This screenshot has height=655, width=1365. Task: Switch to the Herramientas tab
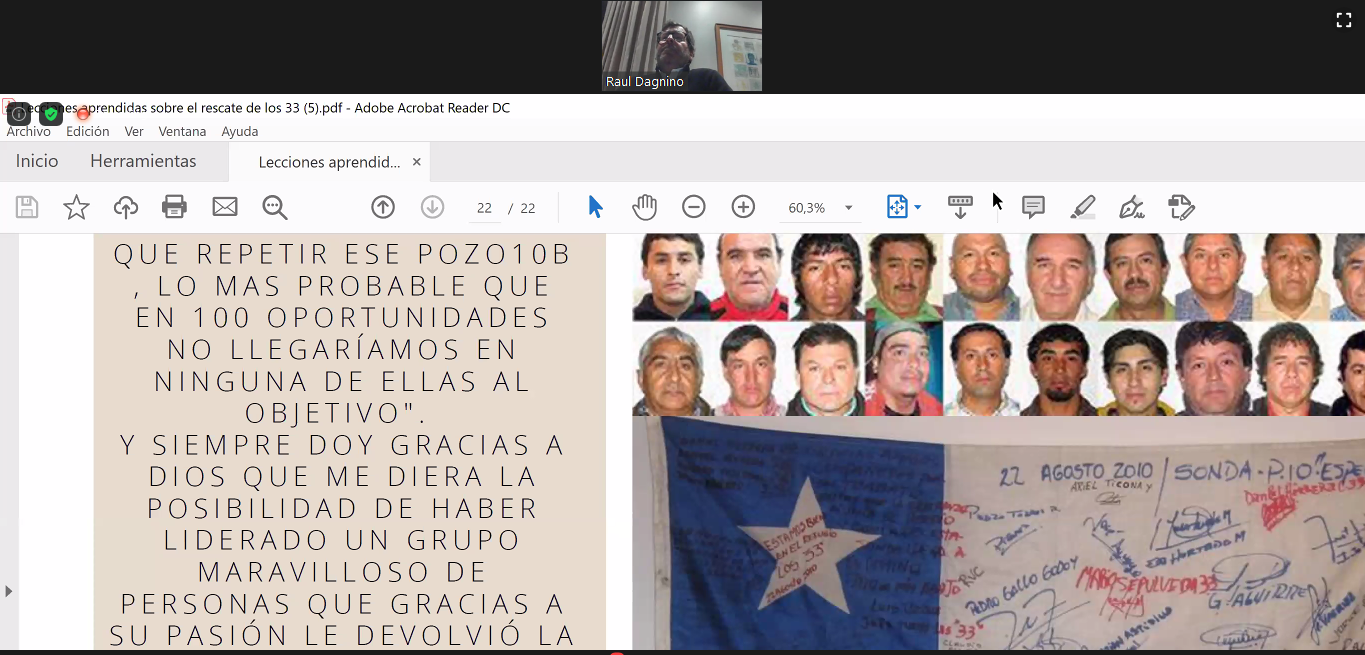(x=143, y=161)
